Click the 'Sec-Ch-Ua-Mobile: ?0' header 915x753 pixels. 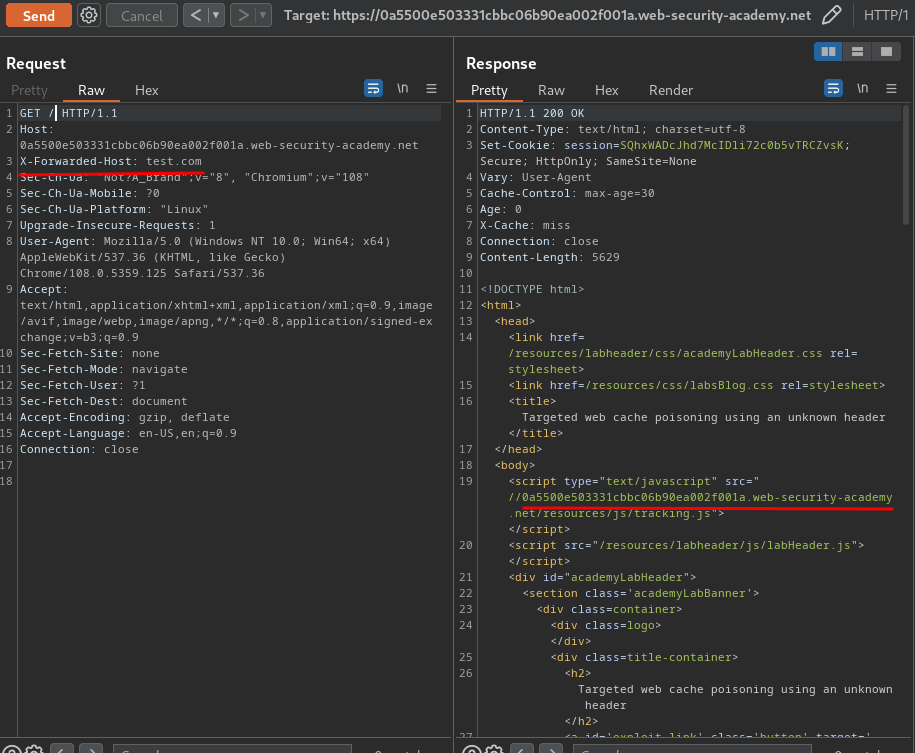[90, 193]
